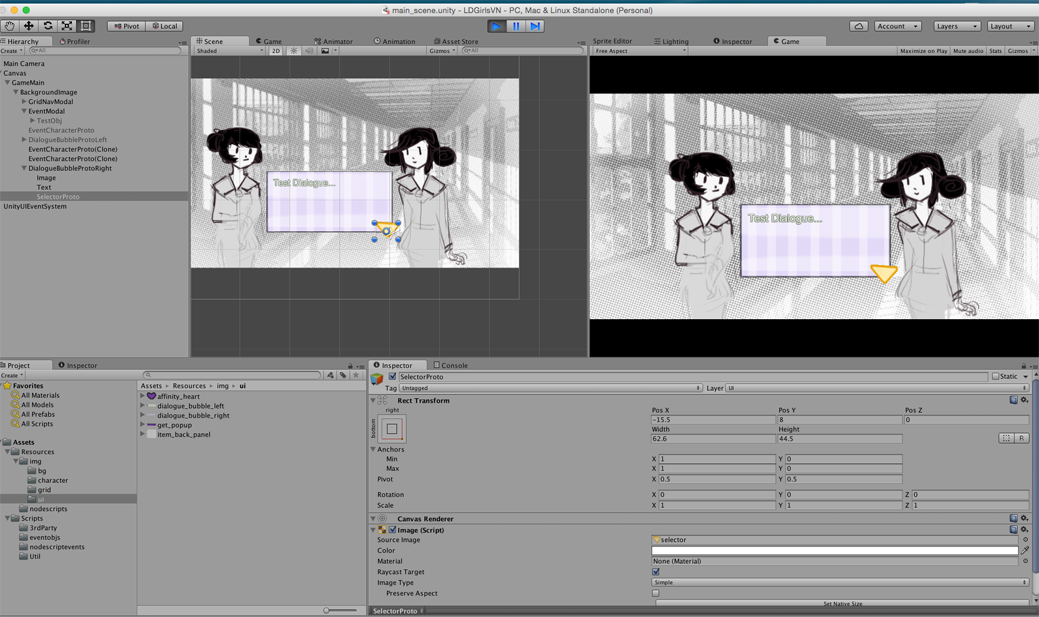The image size is (1039, 617).
Task: Select the Rotate tool in the toolbar
Action: pyautogui.click(x=48, y=26)
